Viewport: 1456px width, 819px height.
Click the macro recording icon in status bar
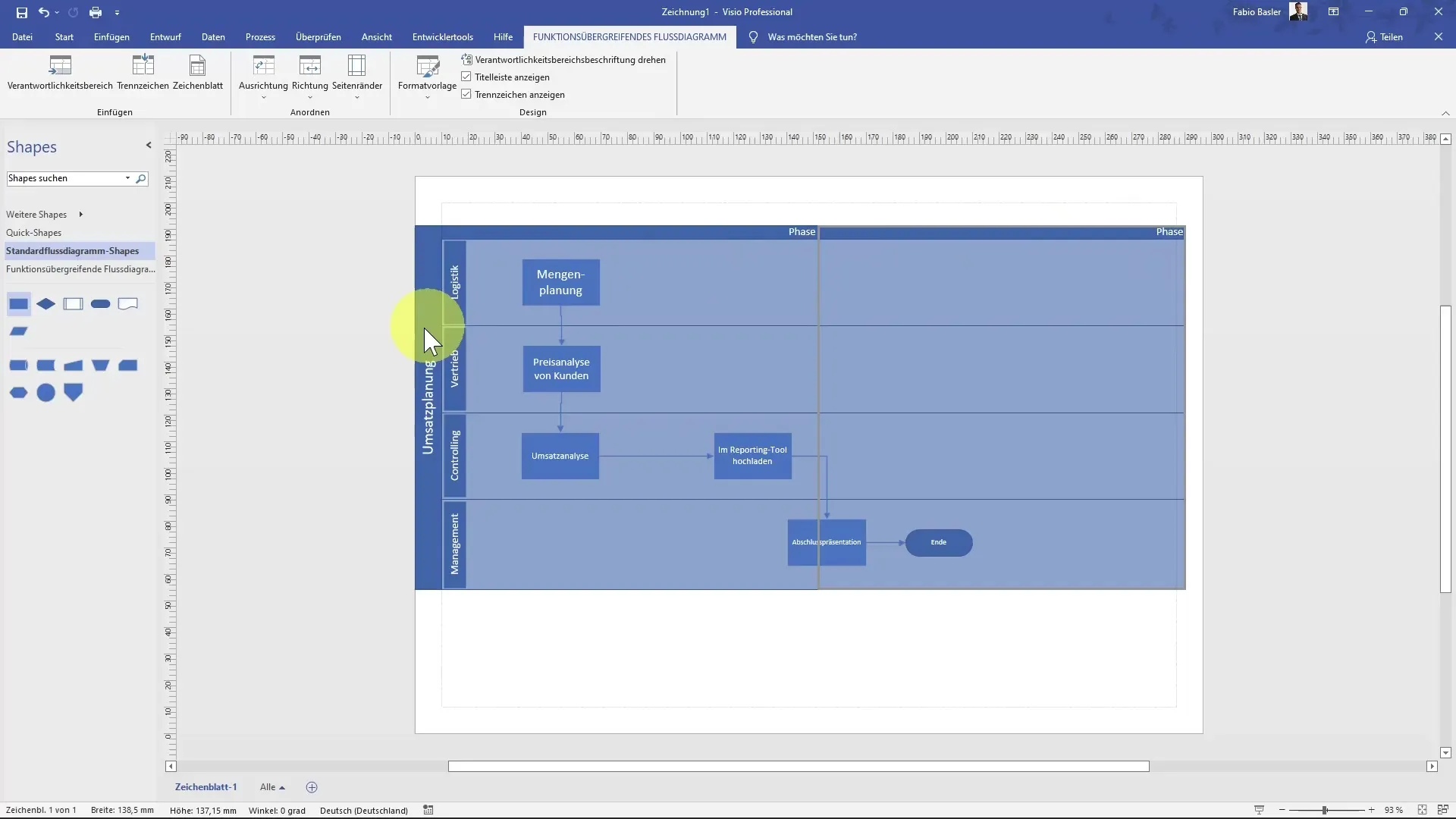click(x=428, y=810)
